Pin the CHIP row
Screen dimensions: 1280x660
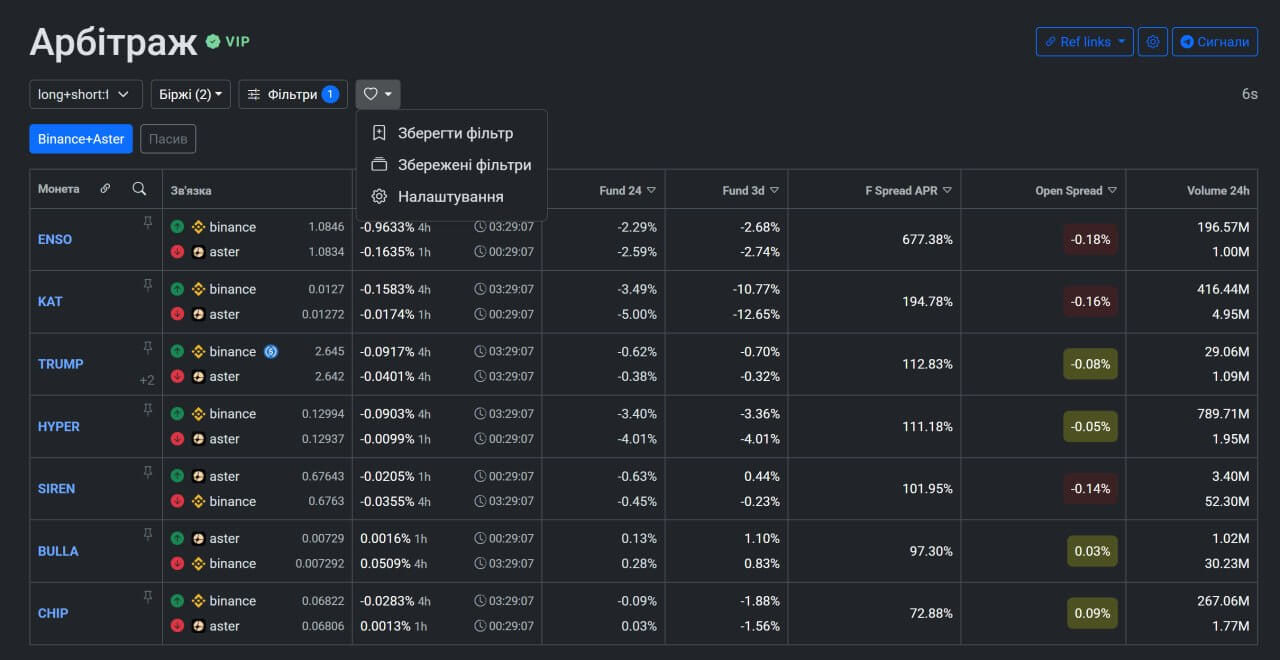[x=148, y=597]
